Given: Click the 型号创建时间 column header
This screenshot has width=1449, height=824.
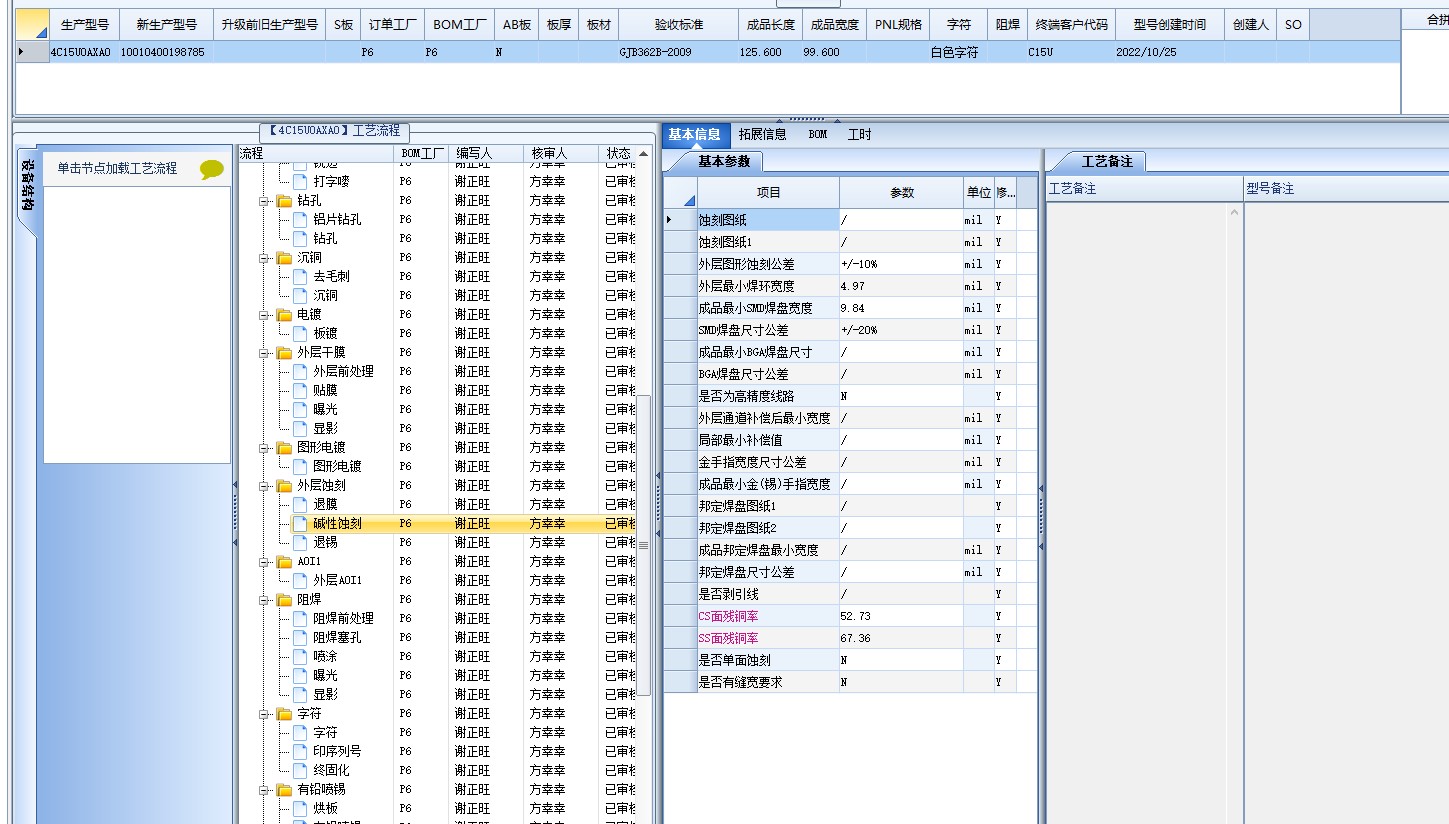Looking at the screenshot, I should (1169, 24).
